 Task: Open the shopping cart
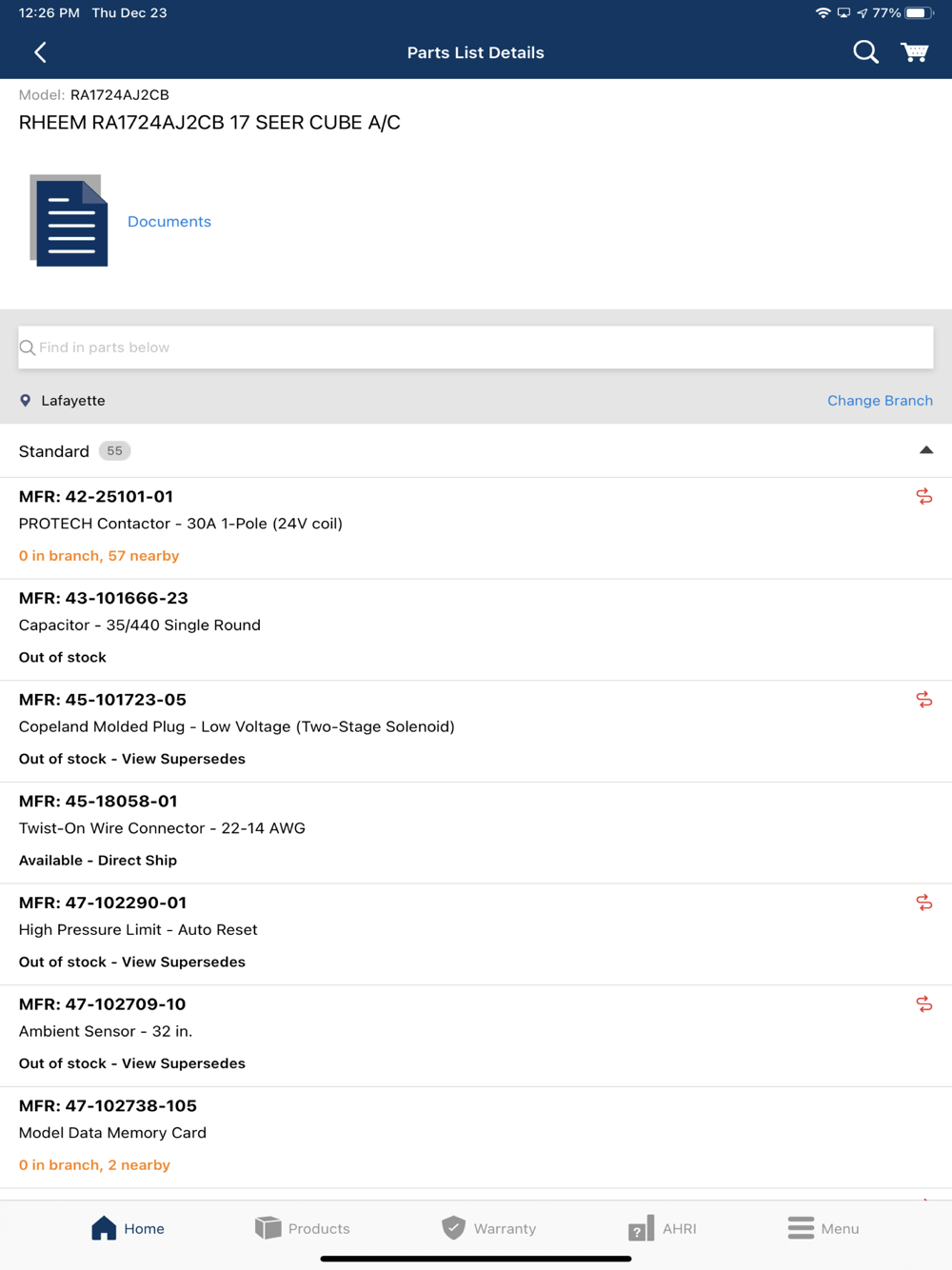(915, 52)
